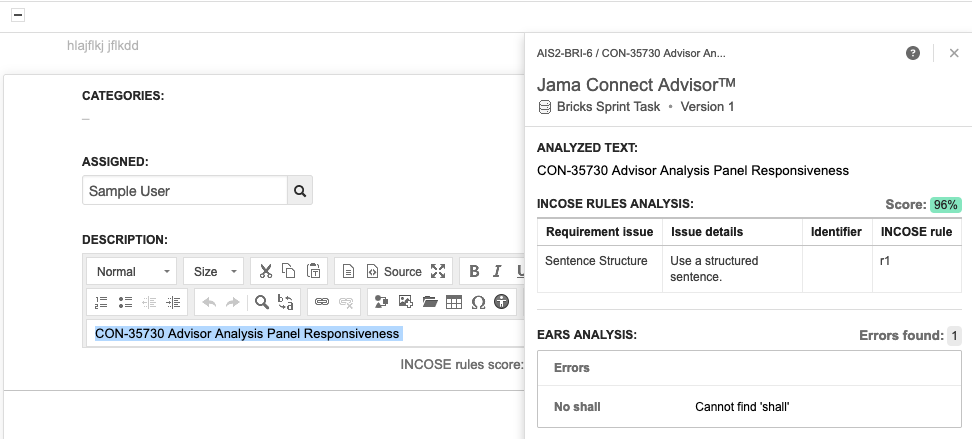Open the accessibility help icon
972x439 pixels.
tap(502, 301)
